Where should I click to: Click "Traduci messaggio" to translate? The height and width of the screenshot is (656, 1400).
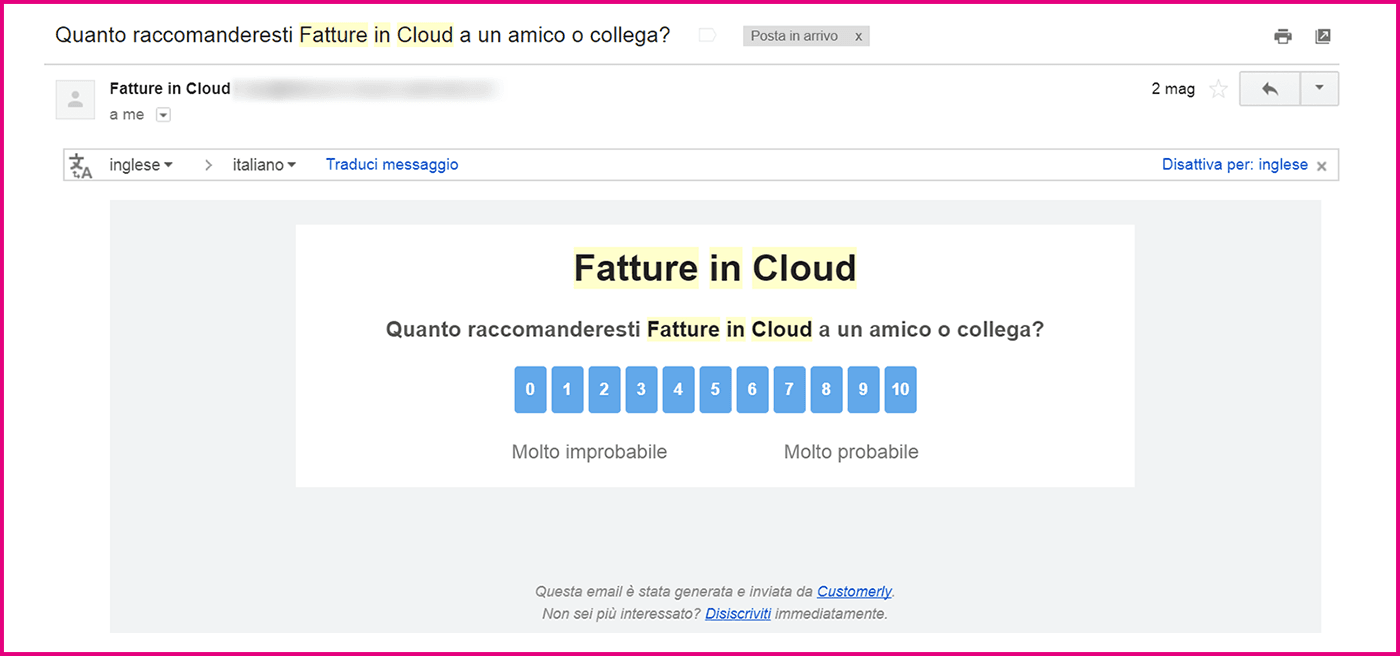point(392,164)
